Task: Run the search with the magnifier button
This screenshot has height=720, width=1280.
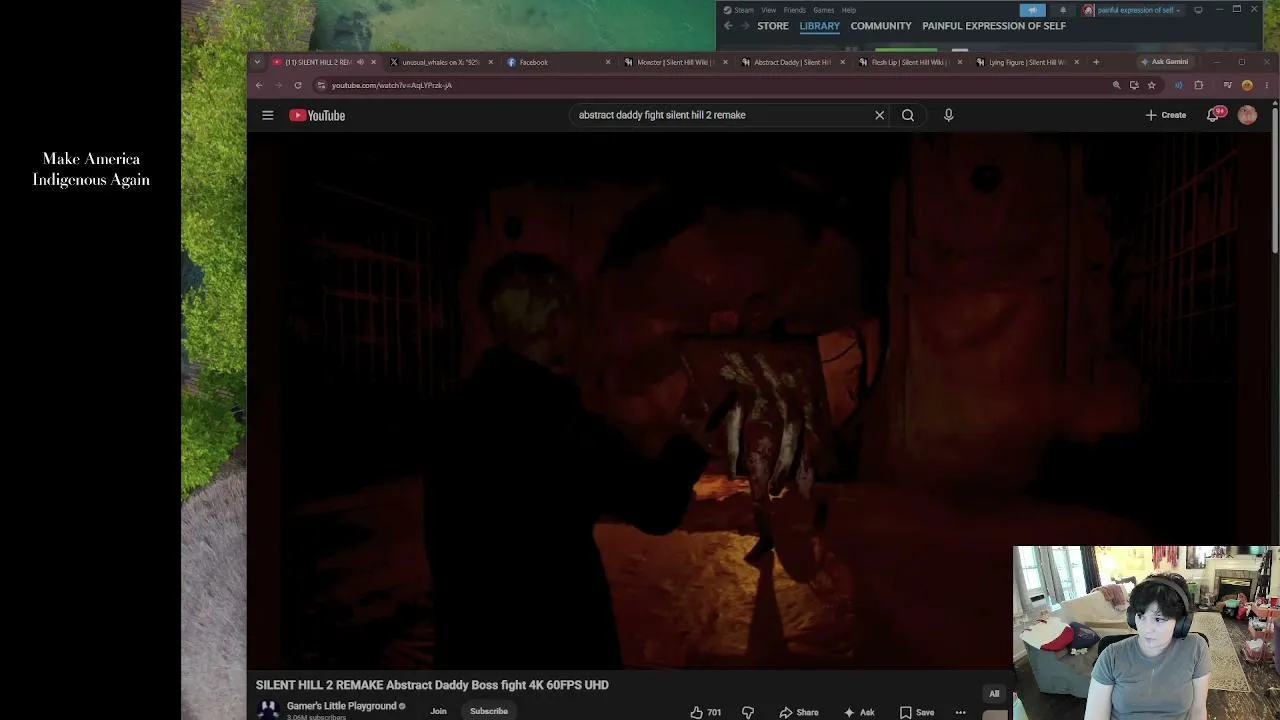Action: 908,115
